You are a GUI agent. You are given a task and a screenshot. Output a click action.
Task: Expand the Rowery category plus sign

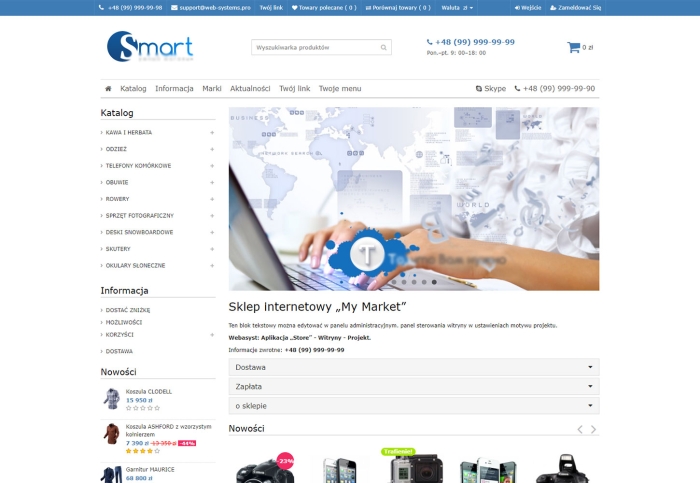(212, 199)
